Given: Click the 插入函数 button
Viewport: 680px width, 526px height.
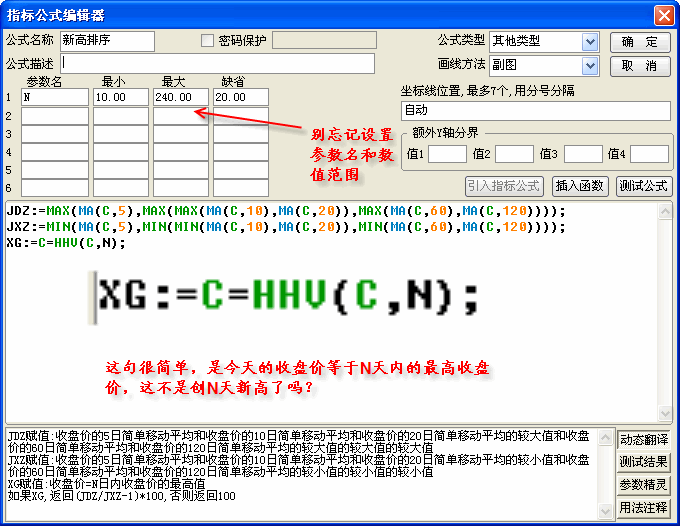Looking at the screenshot, I should point(580,186).
